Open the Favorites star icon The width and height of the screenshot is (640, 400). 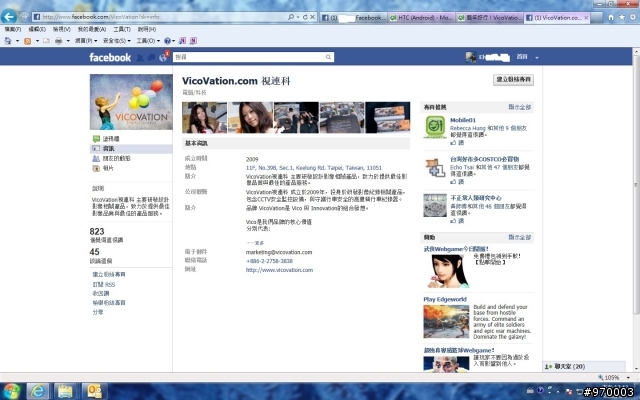pyautogui.click(x=622, y=17)
